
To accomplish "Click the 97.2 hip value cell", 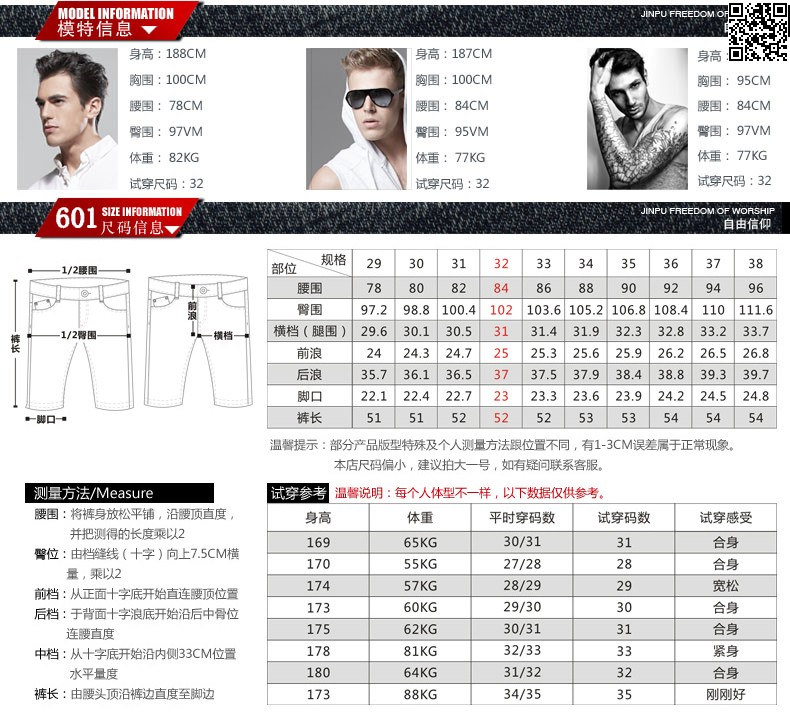I will click(x=374, y=310).
